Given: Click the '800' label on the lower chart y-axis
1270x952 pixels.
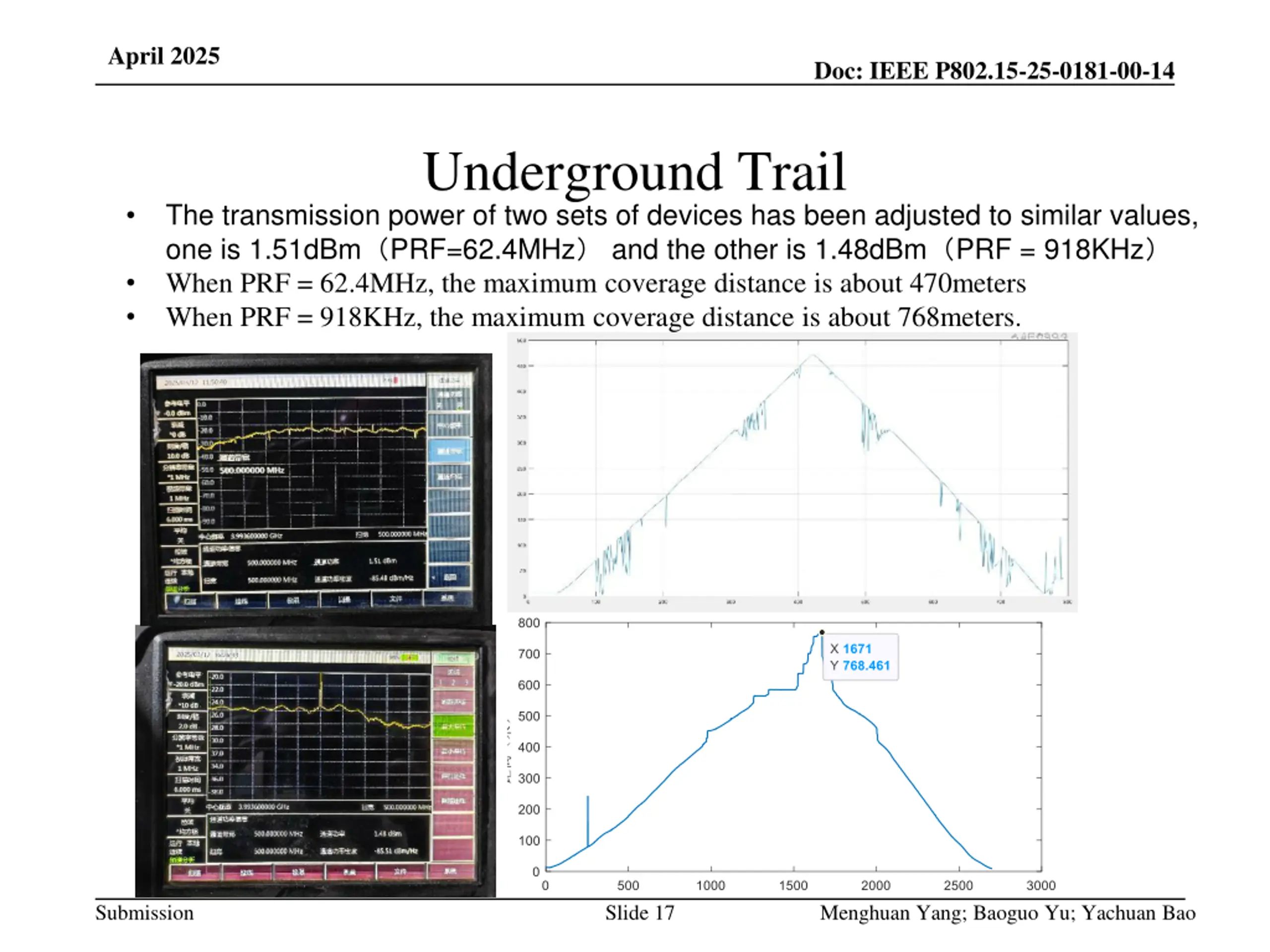Looking at the screenshot, I should click(529, 623).
